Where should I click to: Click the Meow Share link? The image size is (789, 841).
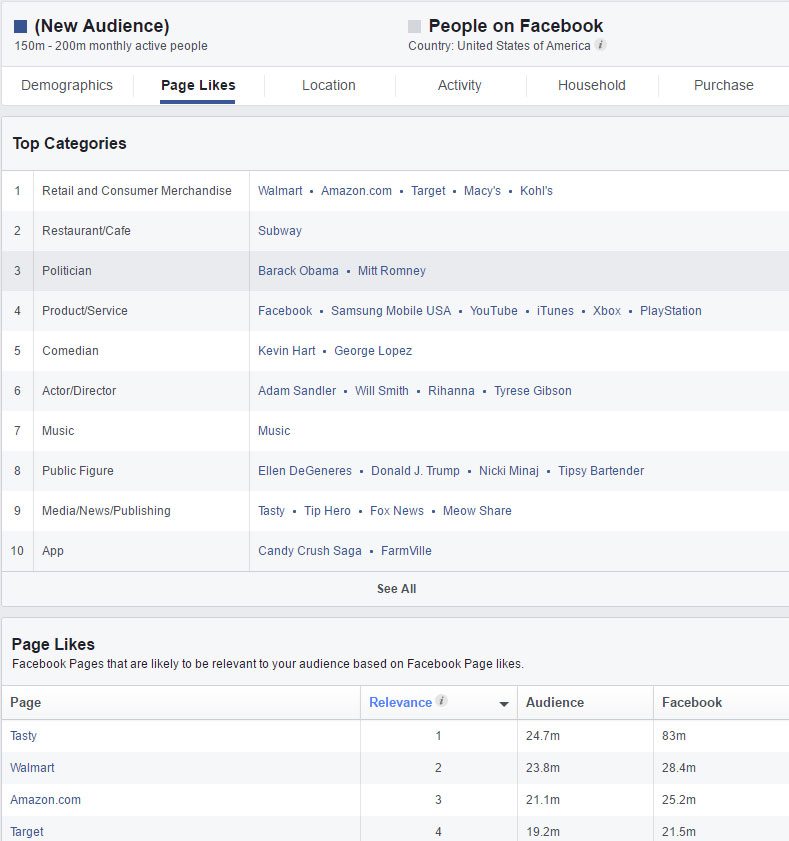[x=477, y=511]
